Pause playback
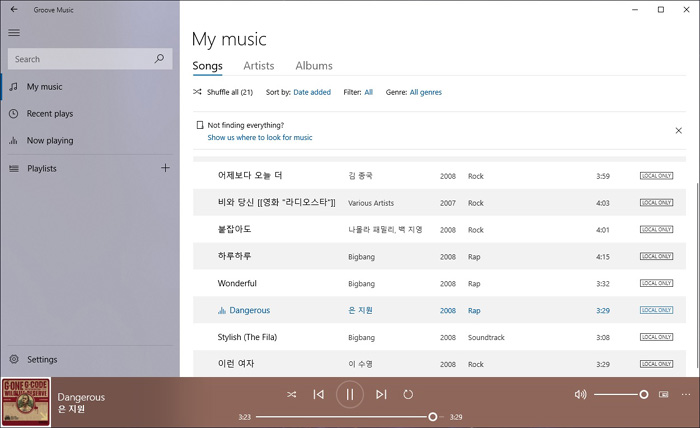This screenshot has width=700, height=428. (350, 394)
